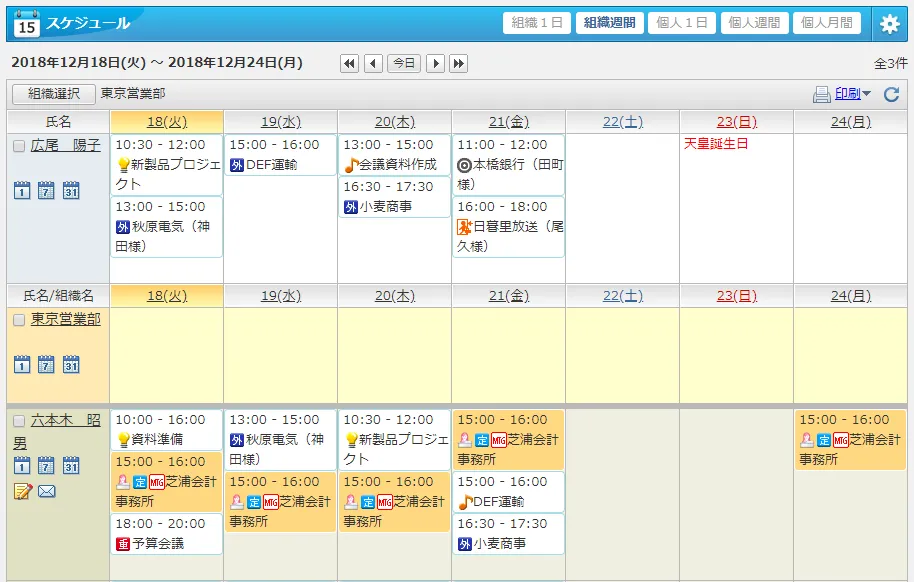
Task: Jump back a week with double-left arrow
Action: [349, 64]
